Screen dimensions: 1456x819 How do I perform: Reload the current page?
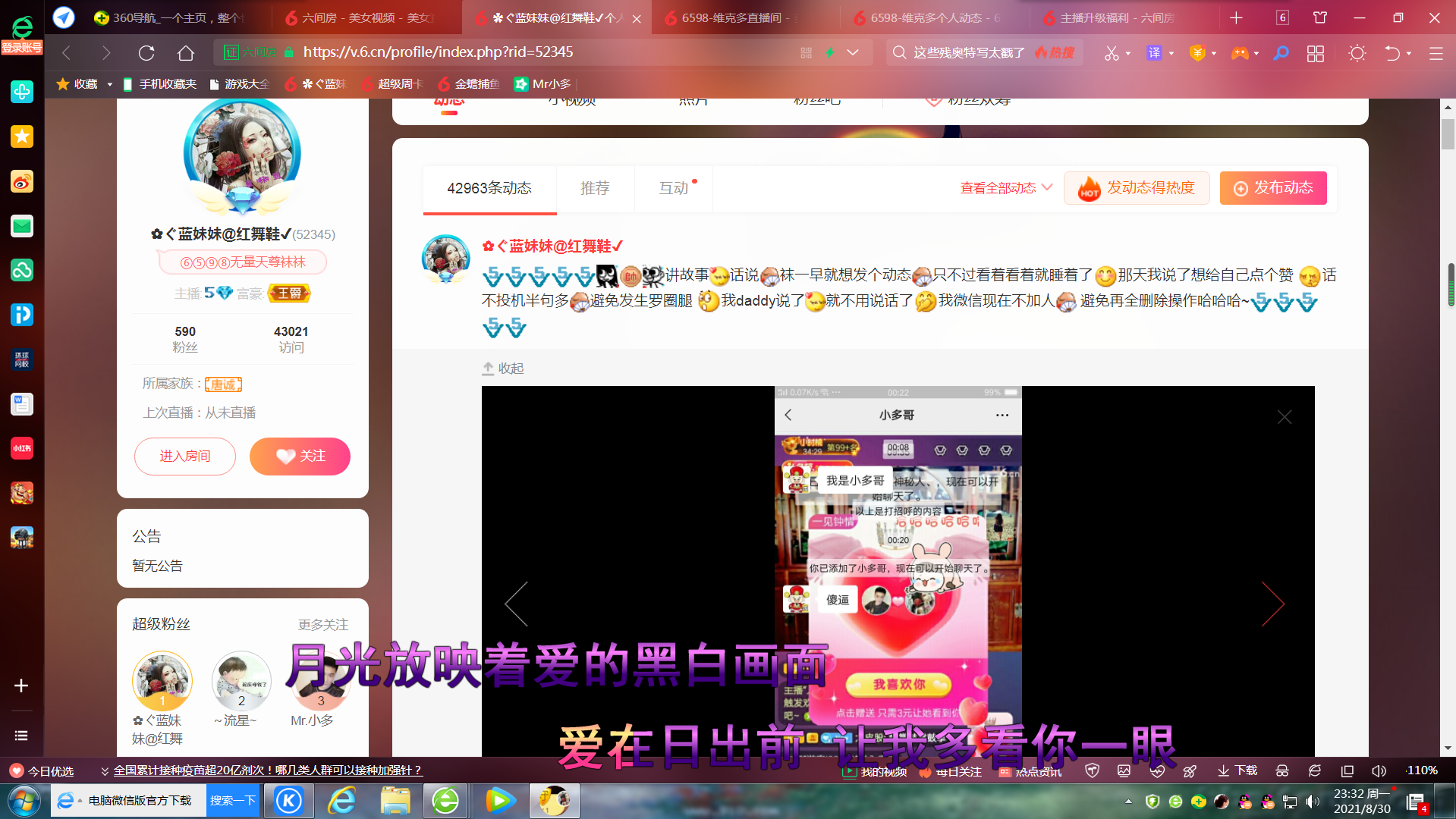pyautogui.click(x=146, y=52)
